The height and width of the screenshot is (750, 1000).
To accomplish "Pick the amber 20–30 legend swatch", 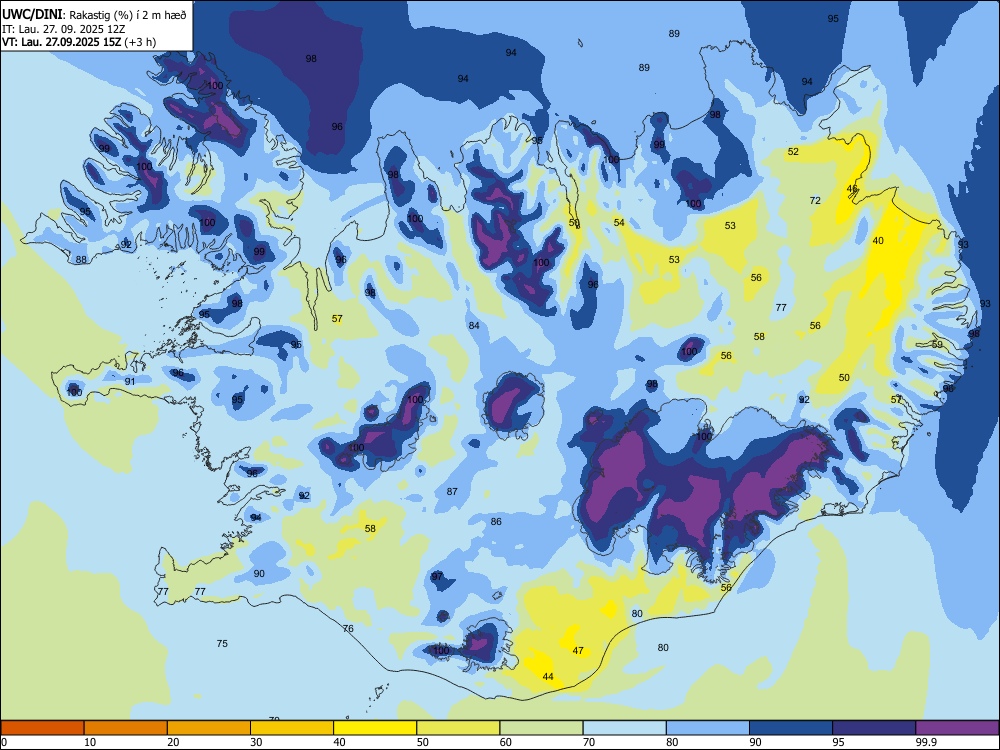I will pyautogui.click(x=209, y=728).
